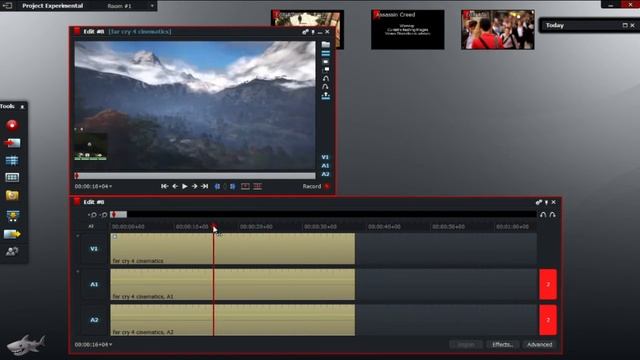This screenshot has width=640, height=360.
Task: Click the timeline settings cogs icon
Action: point(539,202)
